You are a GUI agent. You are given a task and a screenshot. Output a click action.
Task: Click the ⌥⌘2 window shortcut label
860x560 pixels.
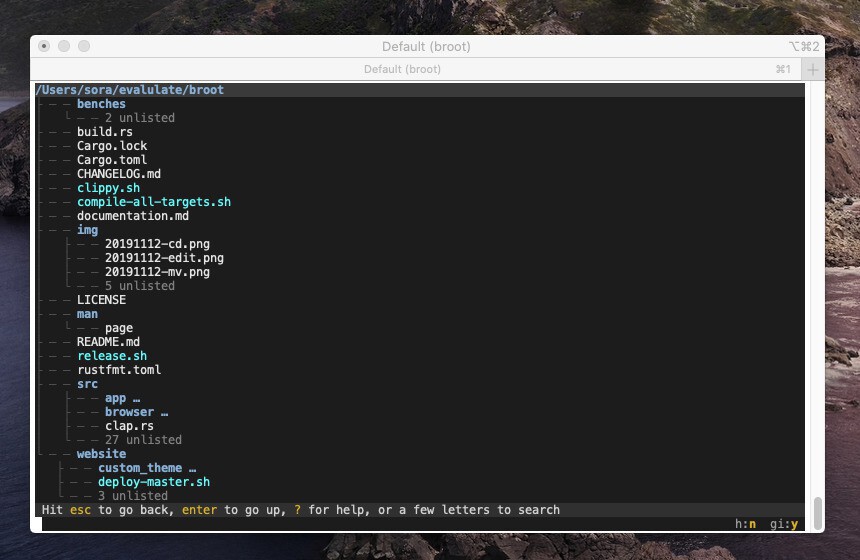coord(804,47)
